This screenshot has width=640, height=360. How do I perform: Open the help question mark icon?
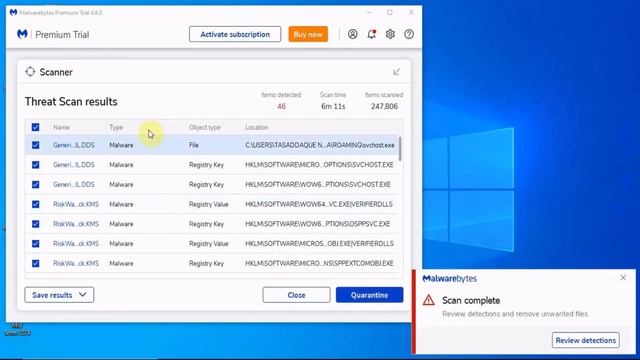[409, 34]
